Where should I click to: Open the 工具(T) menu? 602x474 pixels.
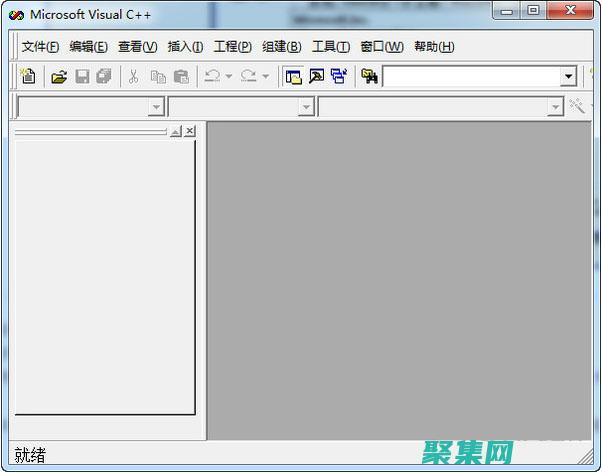[331, 47]
